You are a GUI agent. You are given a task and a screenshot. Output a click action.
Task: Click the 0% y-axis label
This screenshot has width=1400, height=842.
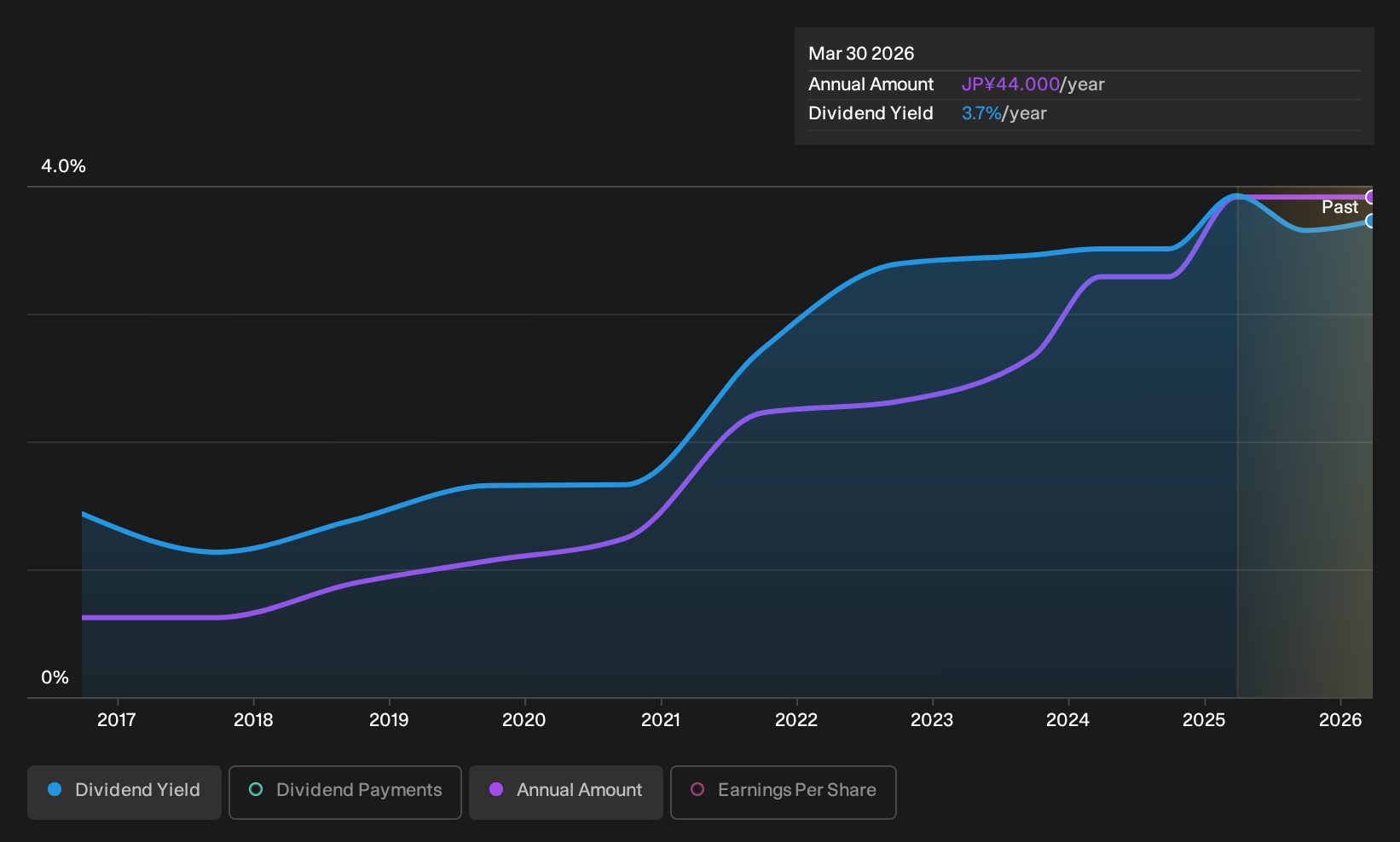55,678
